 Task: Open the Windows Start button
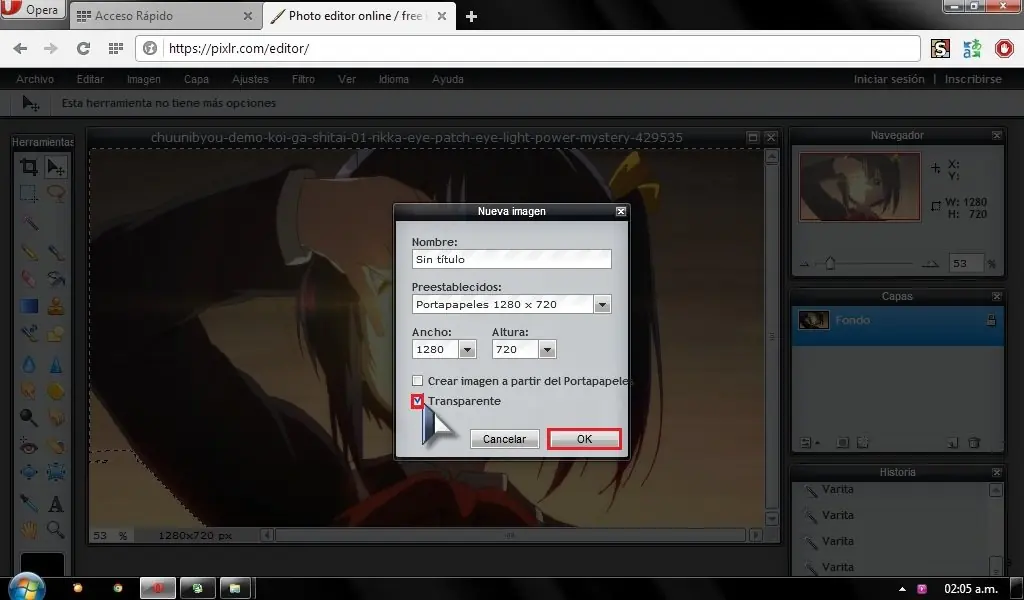(27, 587)
